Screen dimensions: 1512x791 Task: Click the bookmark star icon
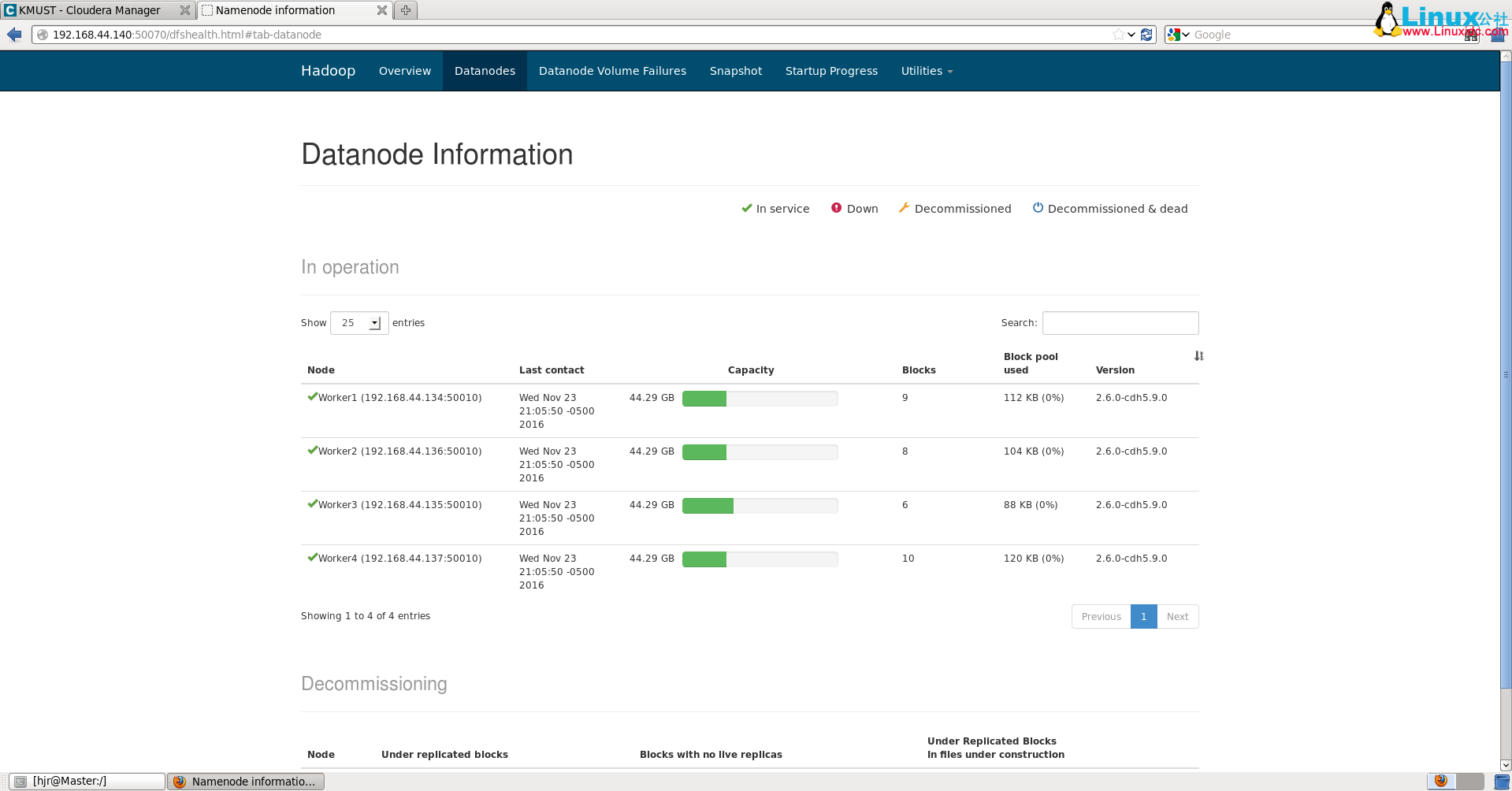tap(1118, 35)
